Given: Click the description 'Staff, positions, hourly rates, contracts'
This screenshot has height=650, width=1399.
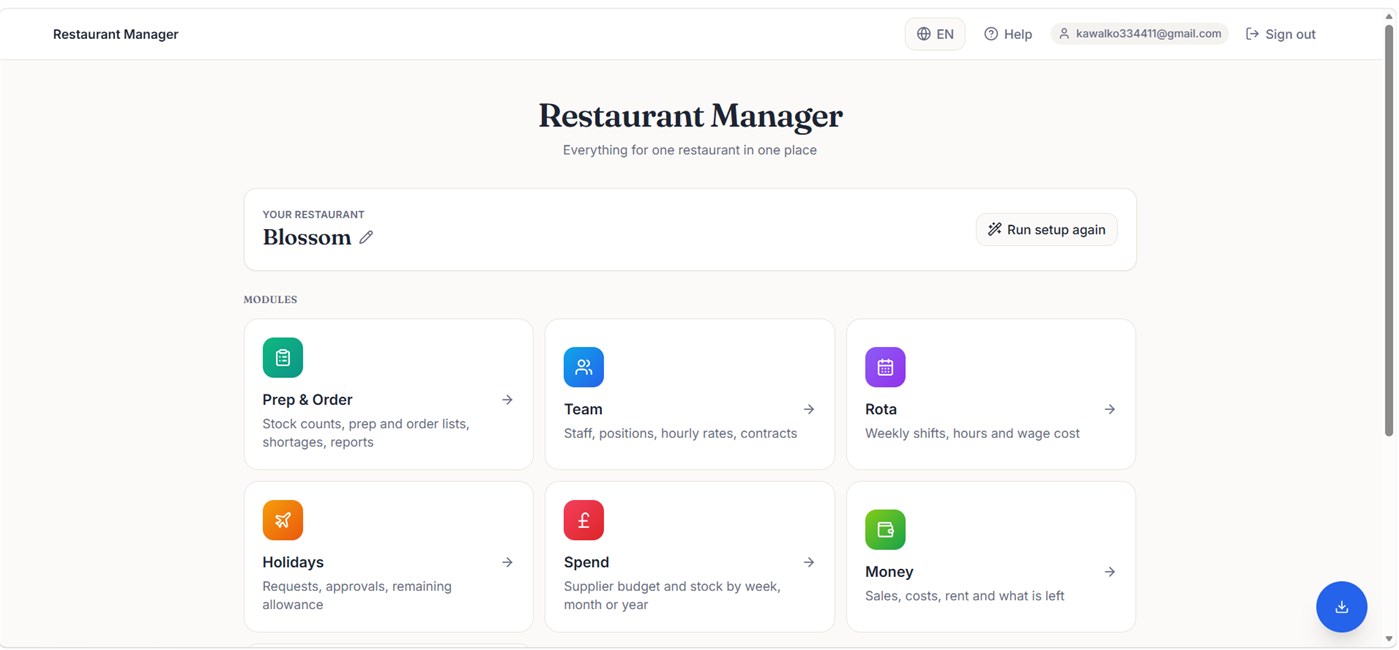Looking at the screenshot, I should tap(681, 433).
